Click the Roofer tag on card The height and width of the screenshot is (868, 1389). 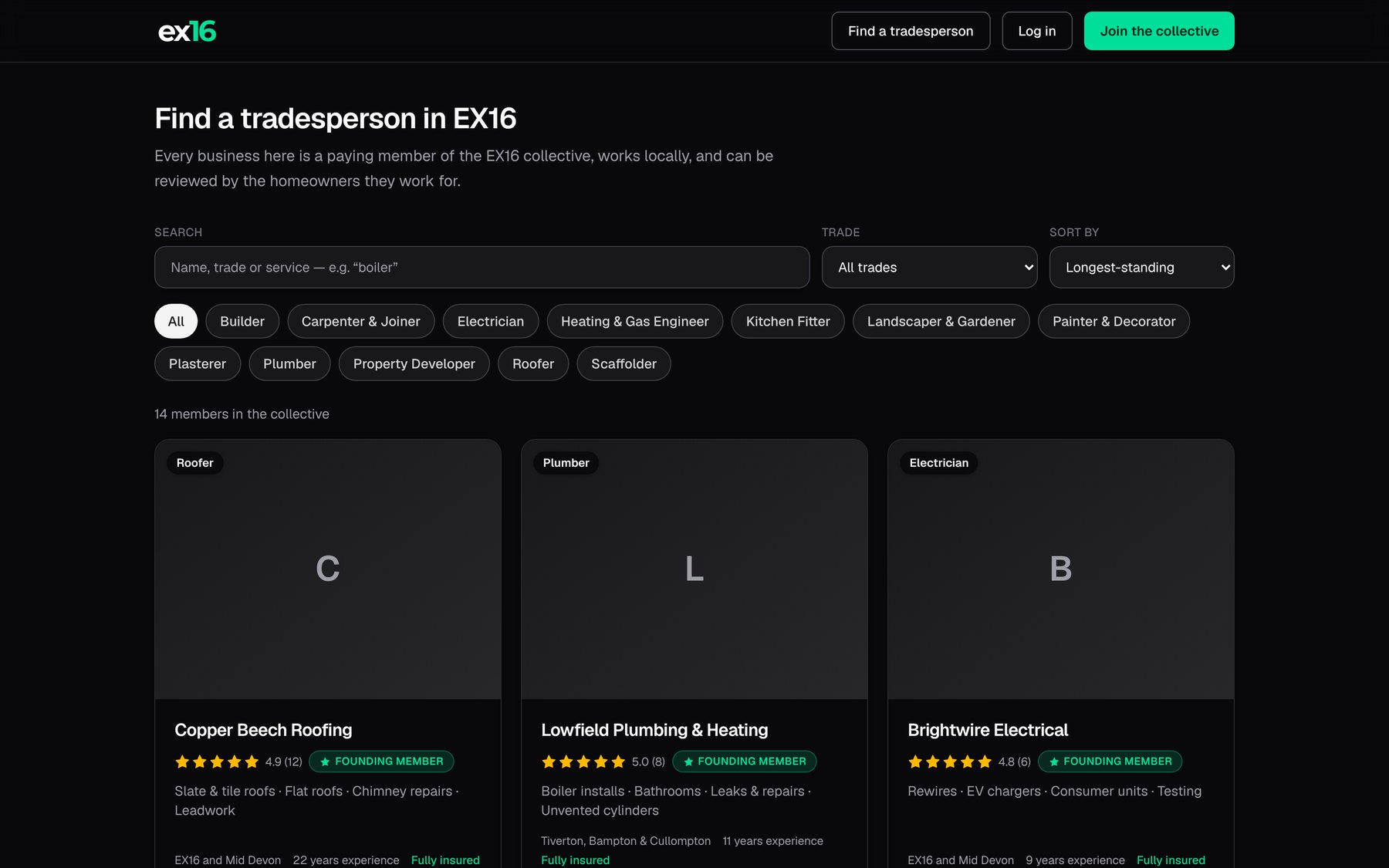[194, 463]
